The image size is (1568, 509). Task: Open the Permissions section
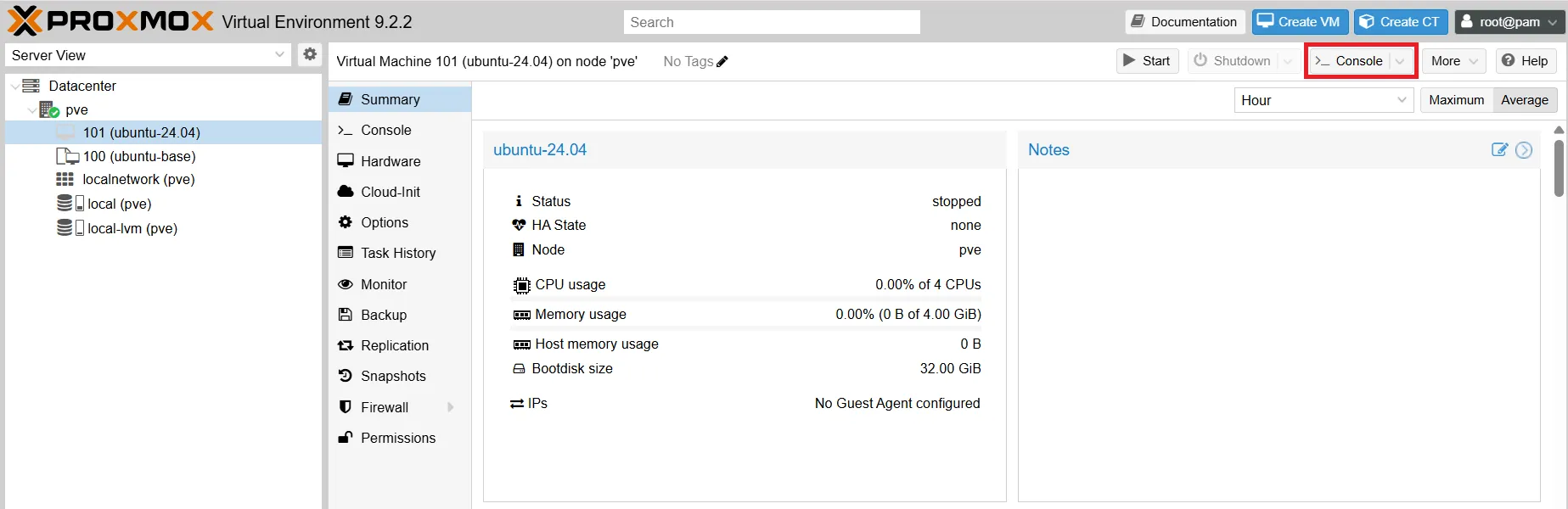pos(400,438)
